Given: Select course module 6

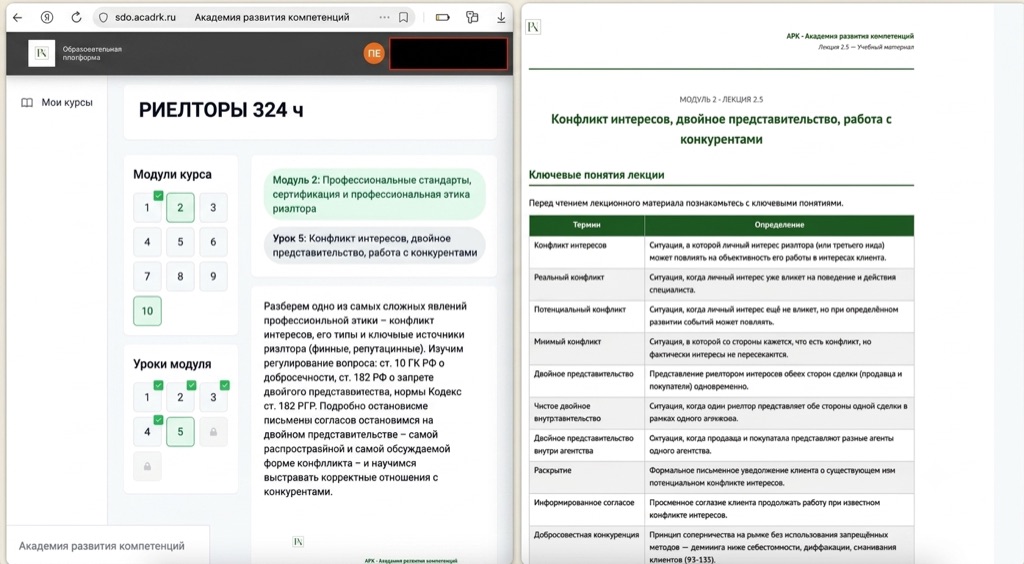Looking at the screenshot, I should [214, 242].
